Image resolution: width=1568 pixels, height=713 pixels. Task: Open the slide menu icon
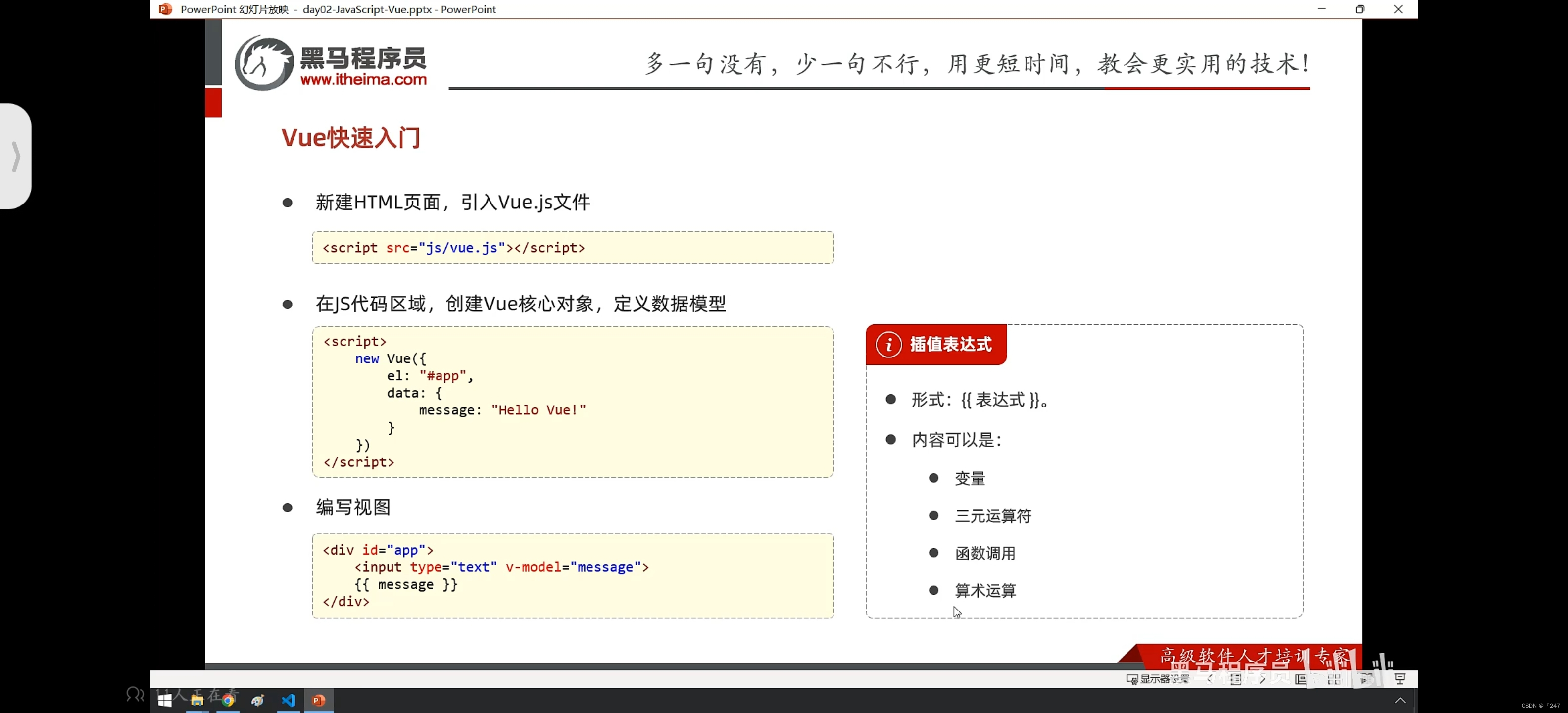click(1236, 679)
